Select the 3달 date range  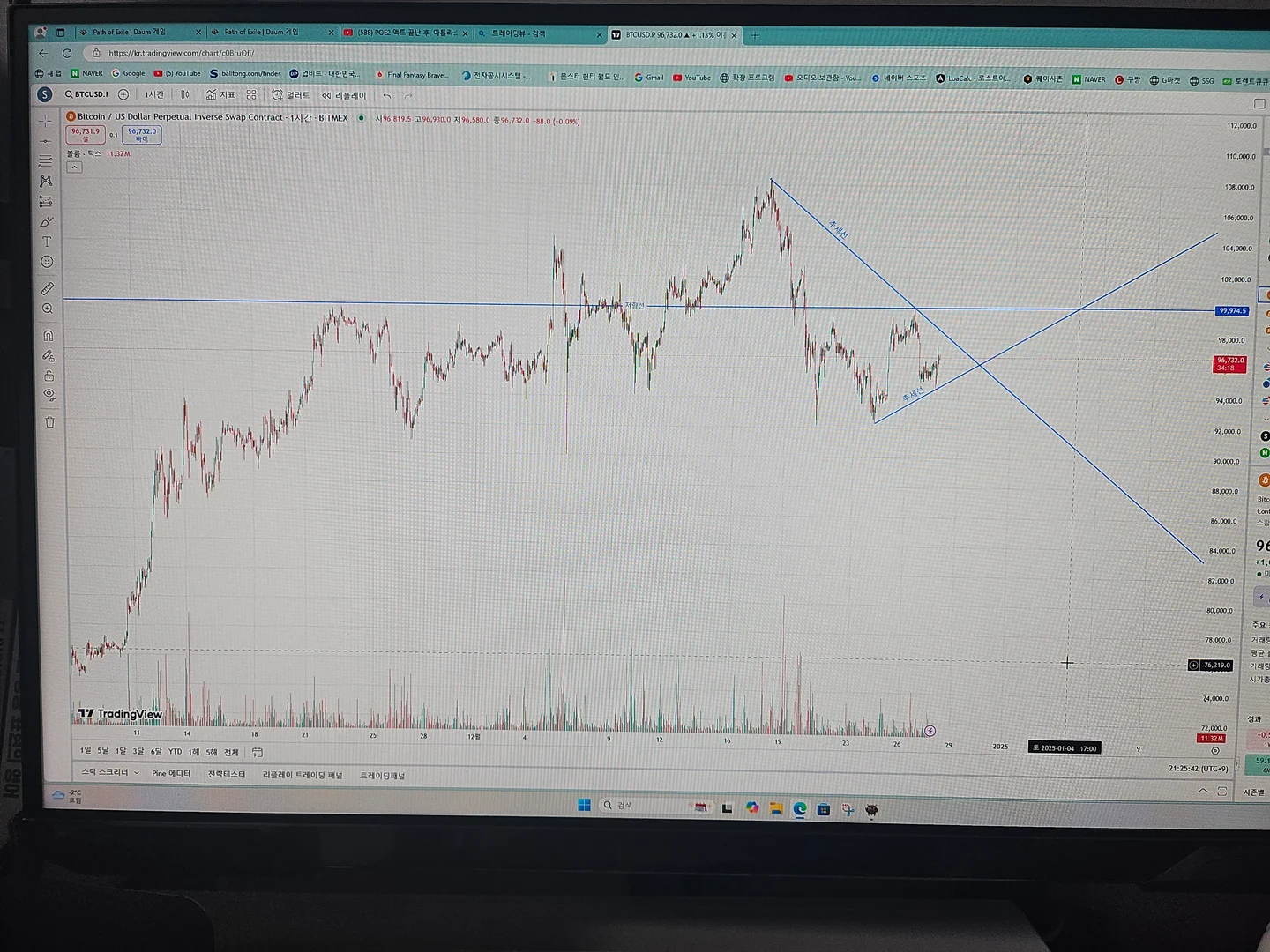(138, 751)
